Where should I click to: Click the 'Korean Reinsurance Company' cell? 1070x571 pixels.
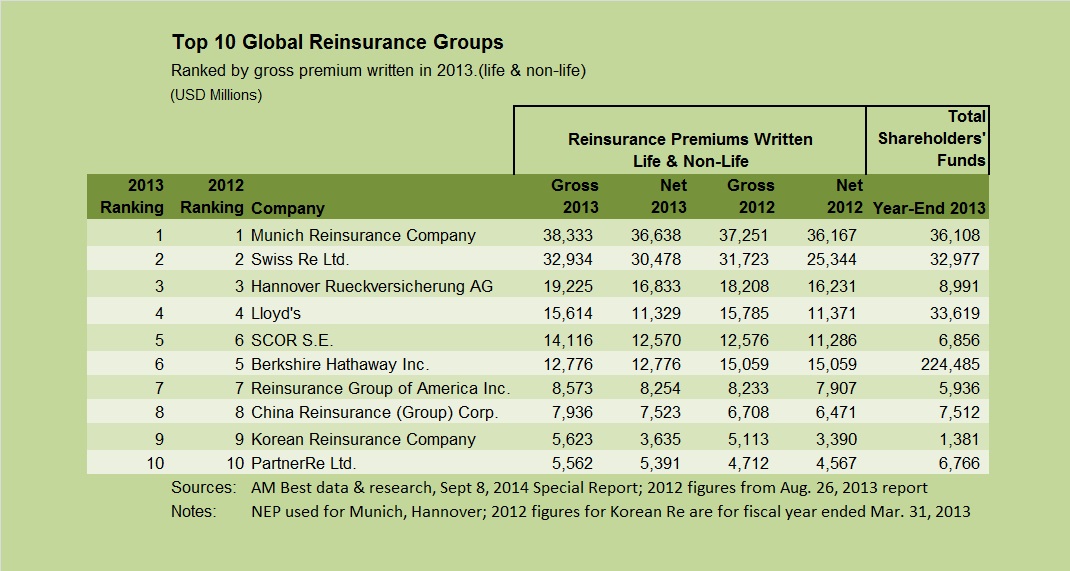click(363, 439)
